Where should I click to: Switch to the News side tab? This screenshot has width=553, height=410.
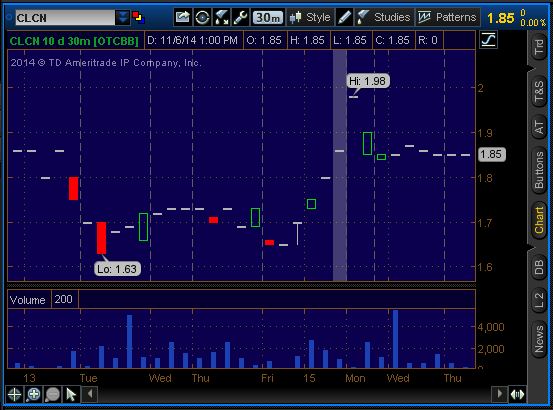click(x=539, y=339)
